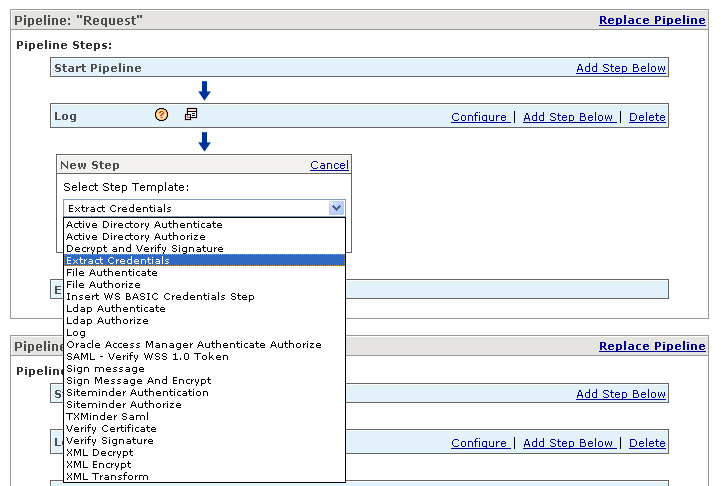
Task: Open help icon in Log step
Action: tap(161, 114)
